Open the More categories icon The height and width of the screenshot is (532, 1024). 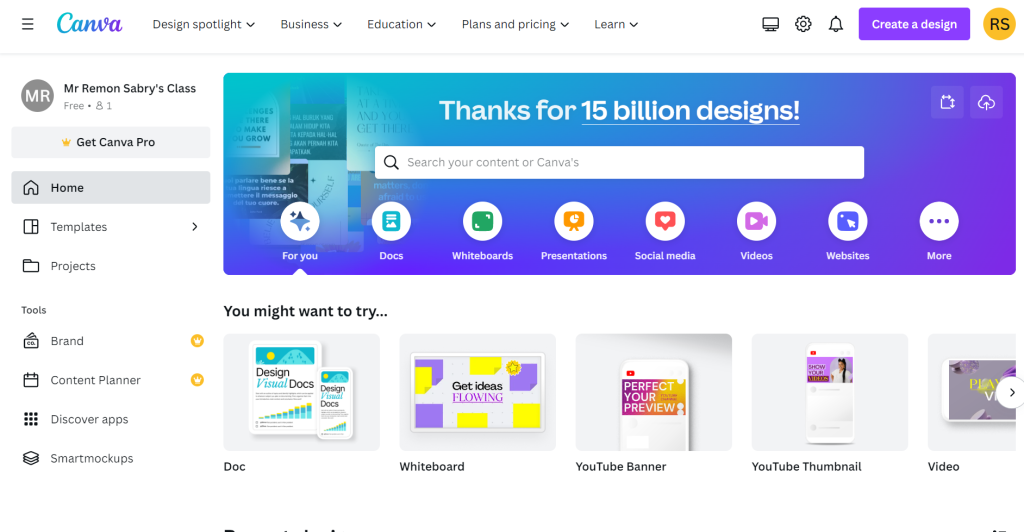pyautogui.click(x=939, y=221)
